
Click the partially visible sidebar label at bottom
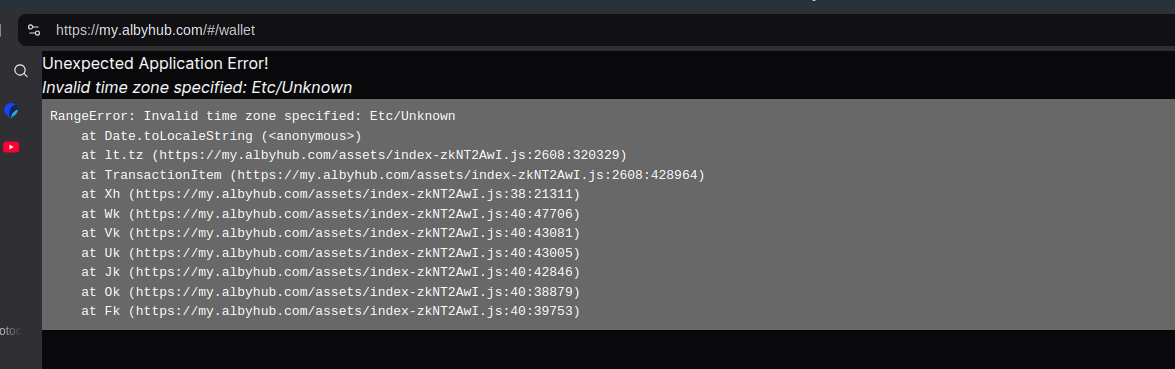click(x=10, y=331)
